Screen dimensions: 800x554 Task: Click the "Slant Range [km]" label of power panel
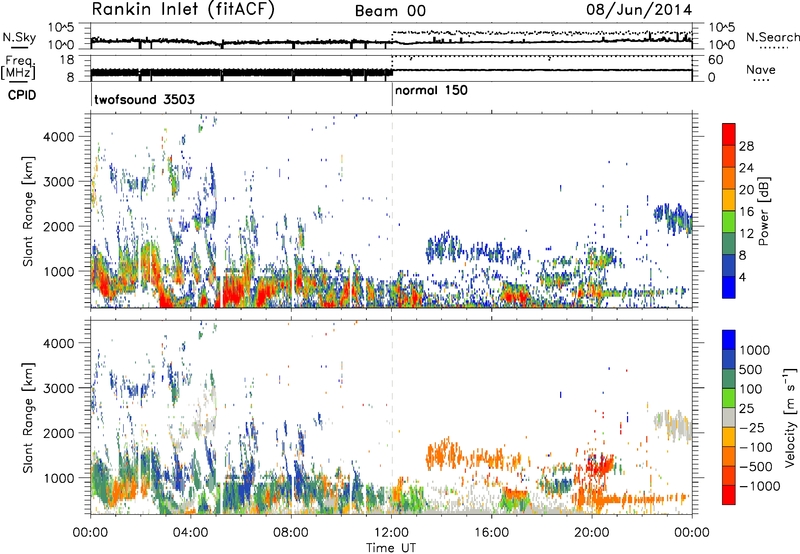28,211
